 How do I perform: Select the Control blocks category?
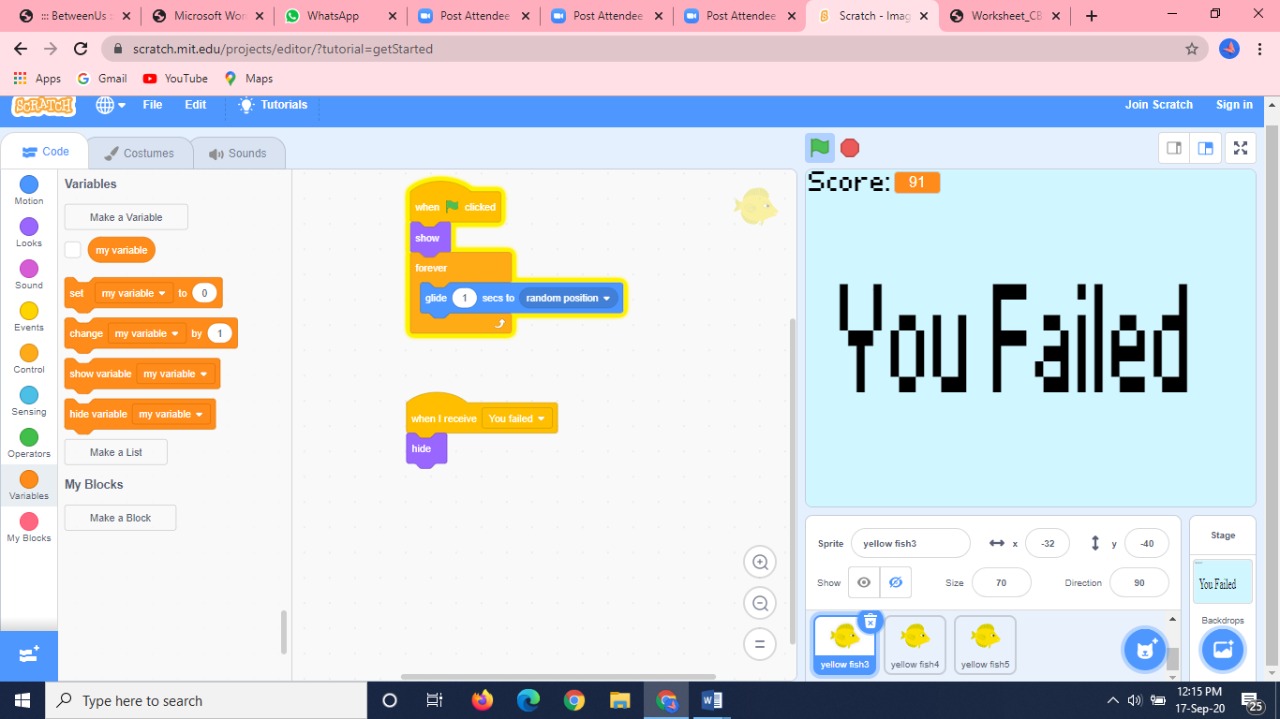click(29, 358)
